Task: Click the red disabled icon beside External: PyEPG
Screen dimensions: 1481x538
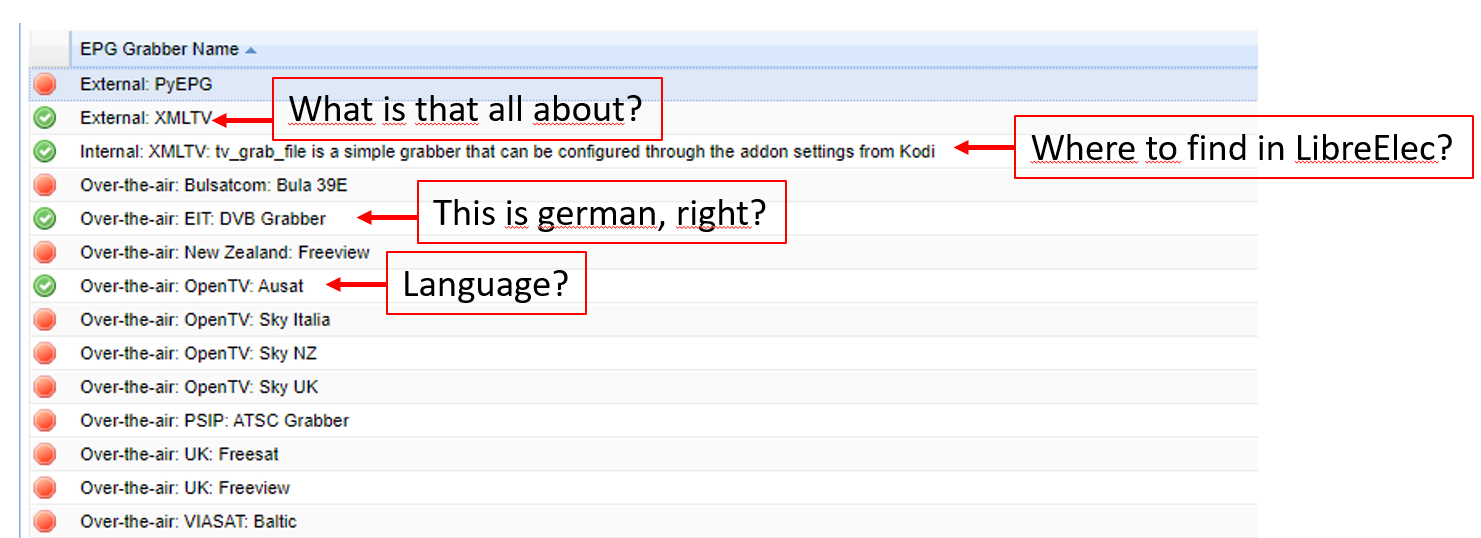Action: tap(45, 85)
